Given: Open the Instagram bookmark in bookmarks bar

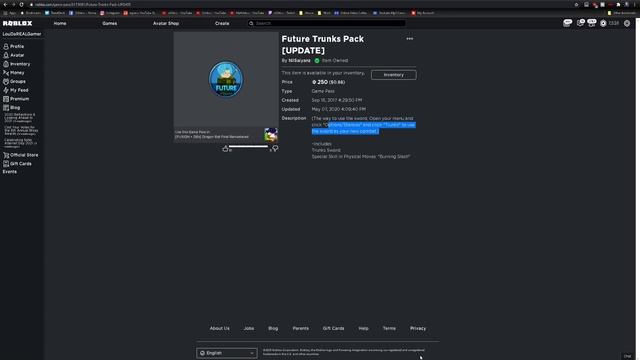Looking at the screenshot, I should [x=110, y=13].
